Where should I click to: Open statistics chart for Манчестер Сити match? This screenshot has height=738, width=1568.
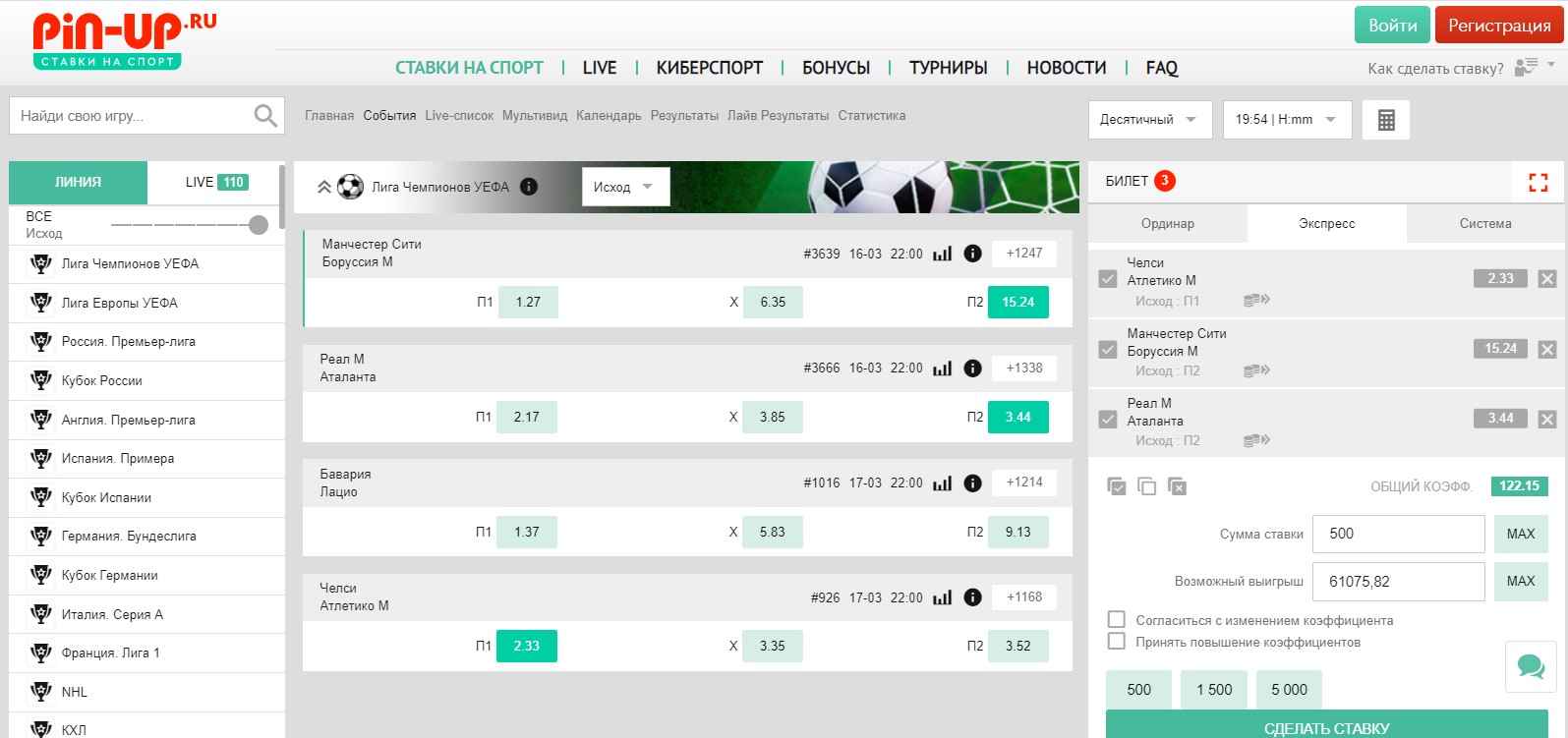(x=942, y=254)
